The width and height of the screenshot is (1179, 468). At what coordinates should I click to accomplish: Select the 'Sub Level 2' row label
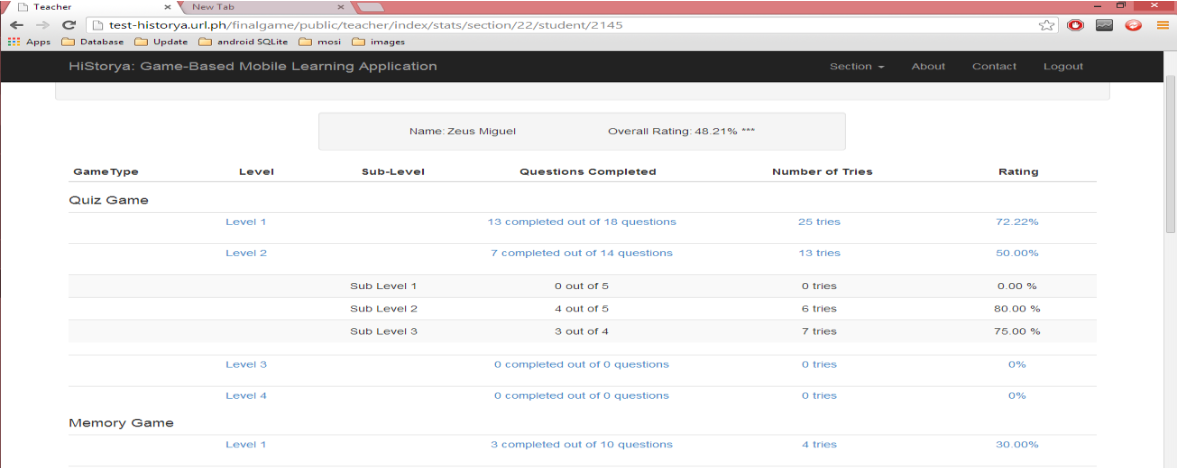(383, 308)
